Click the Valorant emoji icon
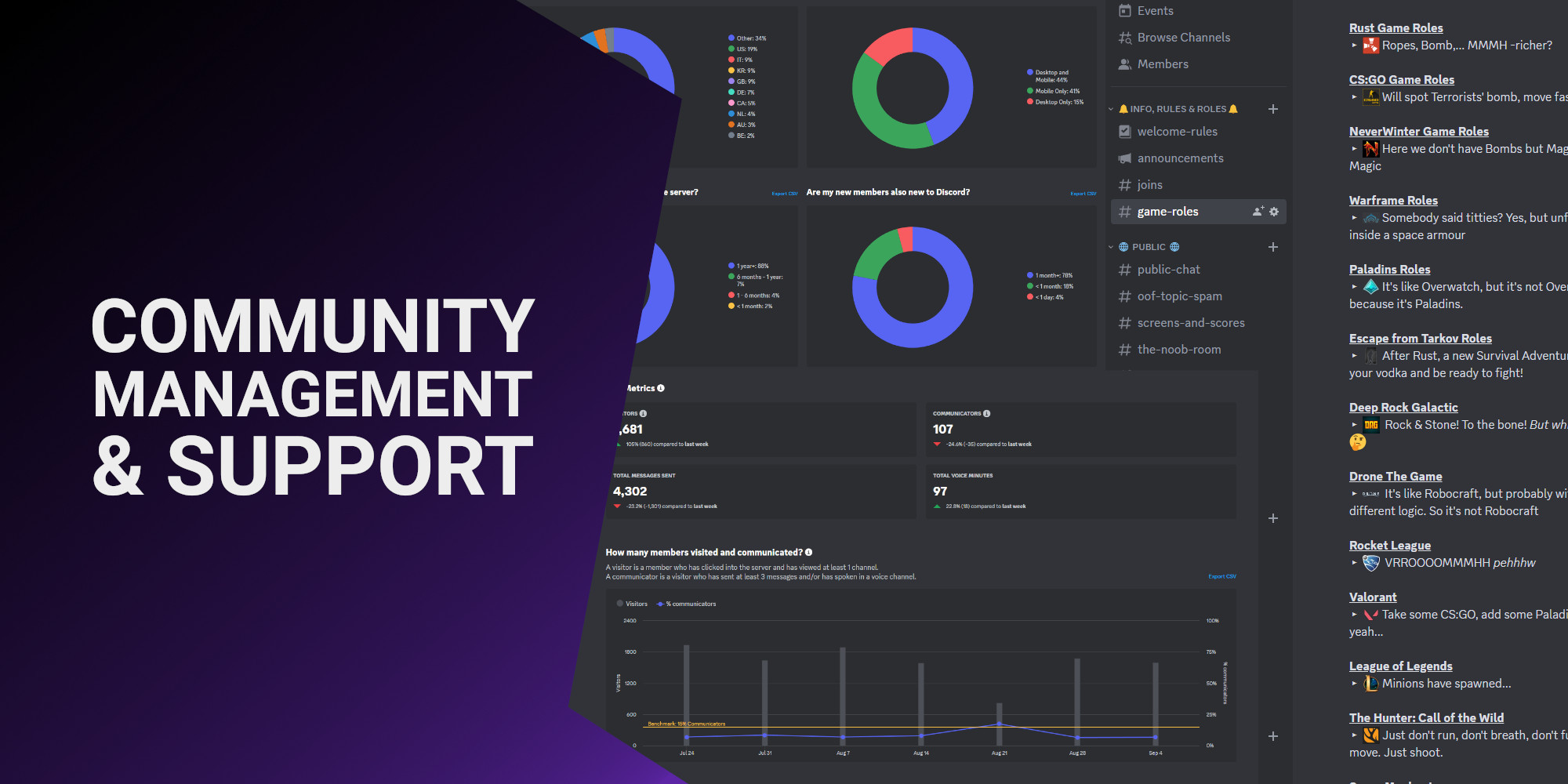 (x=1370, y=615)
